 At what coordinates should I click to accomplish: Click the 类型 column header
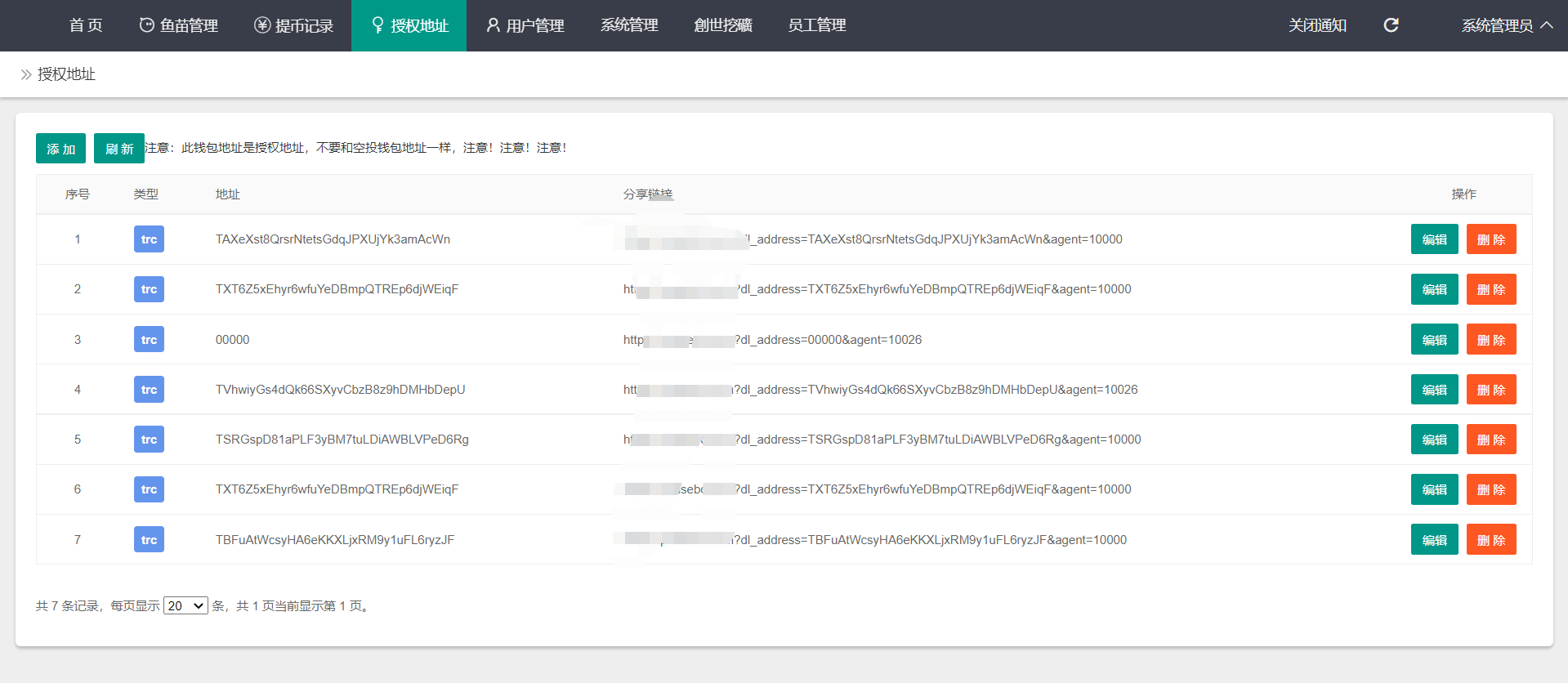point(146,194)
